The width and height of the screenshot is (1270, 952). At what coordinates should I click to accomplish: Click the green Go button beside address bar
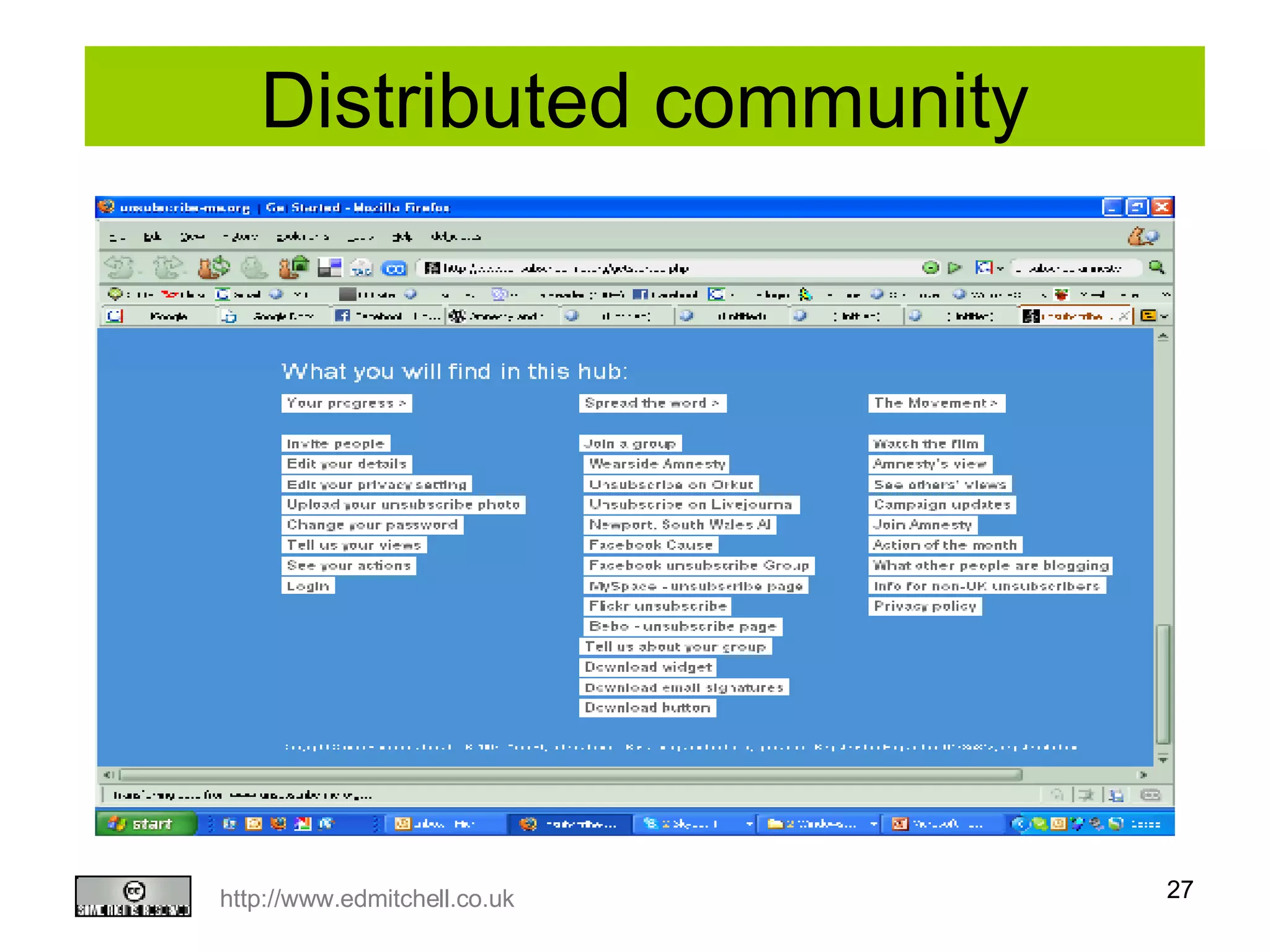pyautogui.click(x=955, y=268)
